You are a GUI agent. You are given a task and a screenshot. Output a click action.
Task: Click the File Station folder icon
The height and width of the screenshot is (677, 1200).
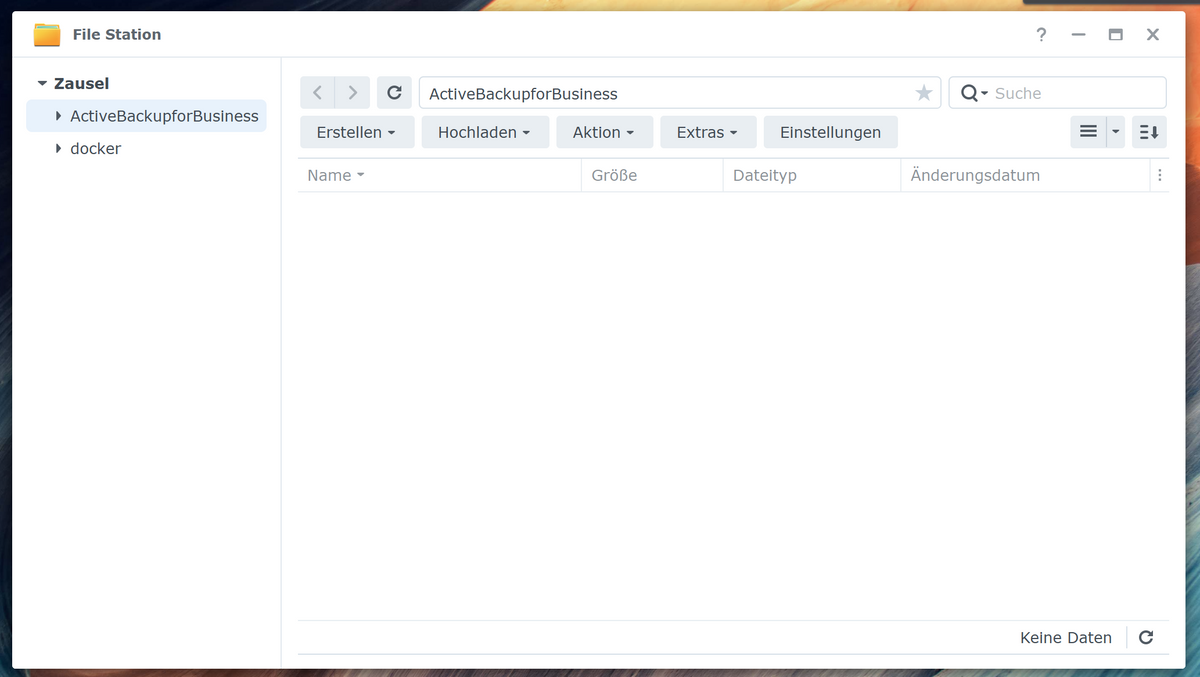(47, 34)
